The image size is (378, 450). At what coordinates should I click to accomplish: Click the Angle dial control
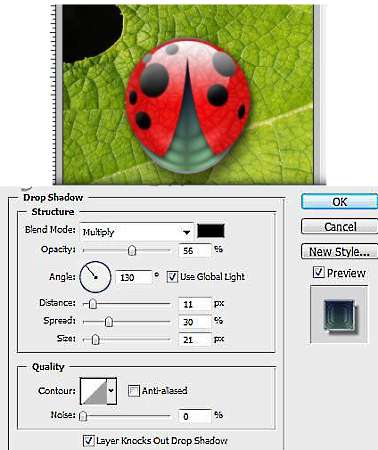pos(95,277)
